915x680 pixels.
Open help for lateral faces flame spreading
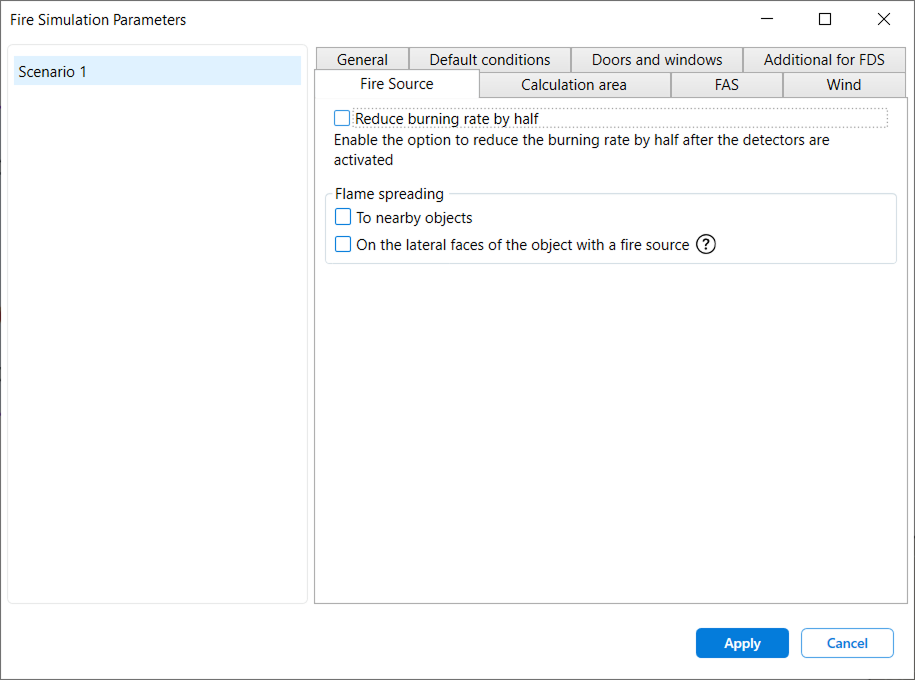point(706,244)
